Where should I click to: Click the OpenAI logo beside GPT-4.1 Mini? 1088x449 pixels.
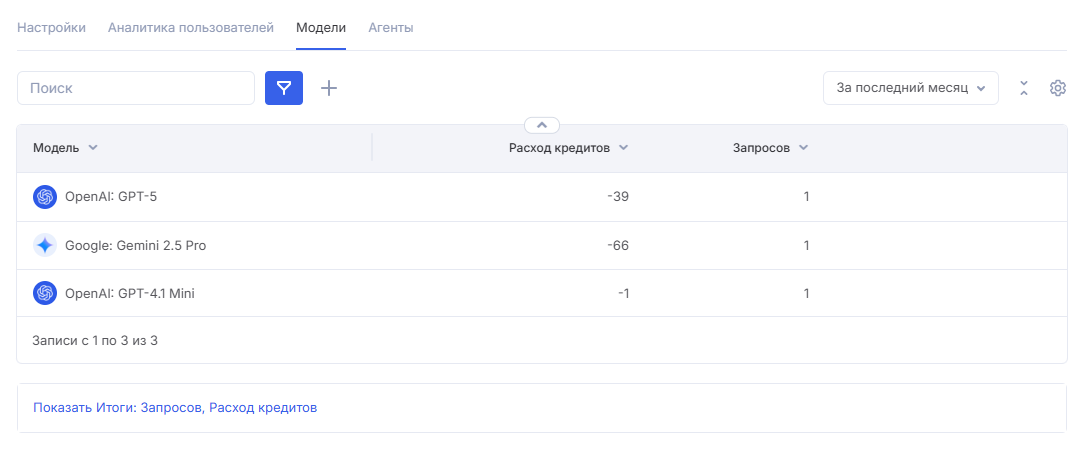pos(44,294)
